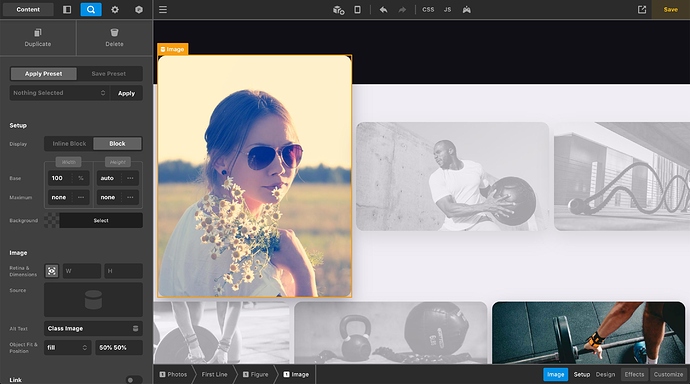This screenshot has width=690, height=384.
Task: Go to Figure in the breadcrumb
Action: point(256,374)
